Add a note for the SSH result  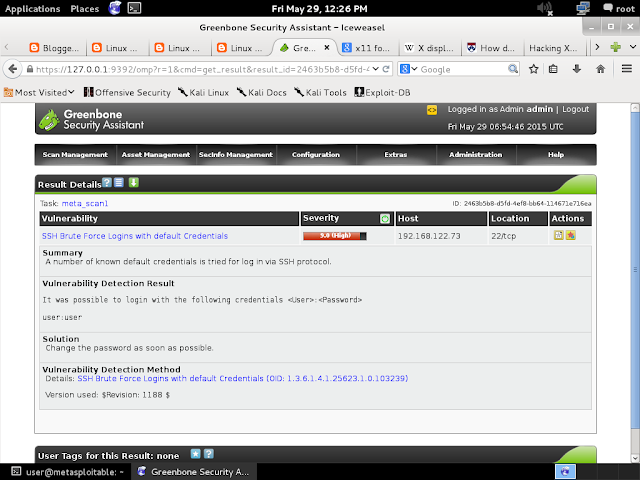click(x=558, y=235)
